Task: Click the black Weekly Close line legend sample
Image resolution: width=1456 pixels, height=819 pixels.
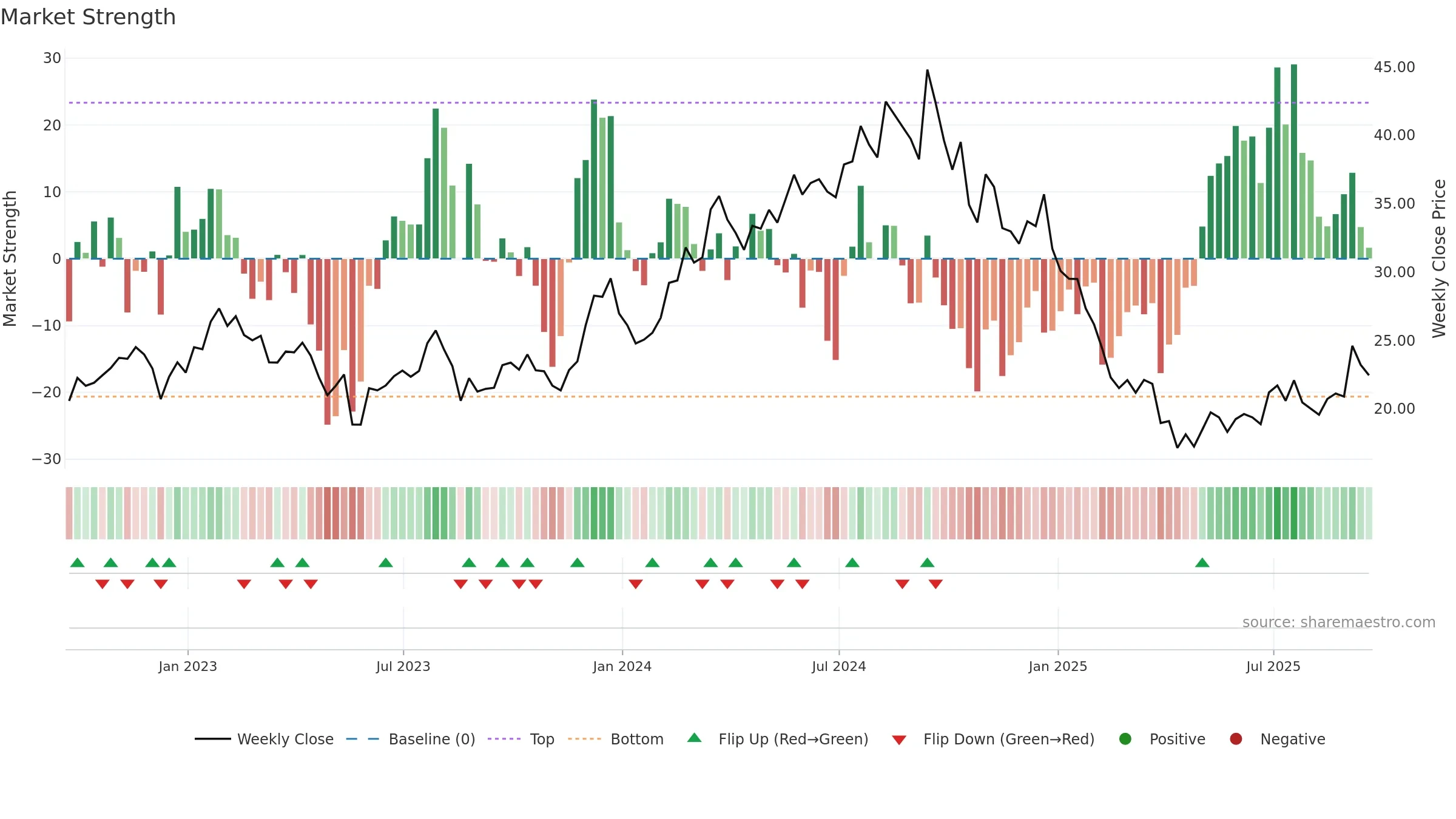Action: [x=213, y=739]
